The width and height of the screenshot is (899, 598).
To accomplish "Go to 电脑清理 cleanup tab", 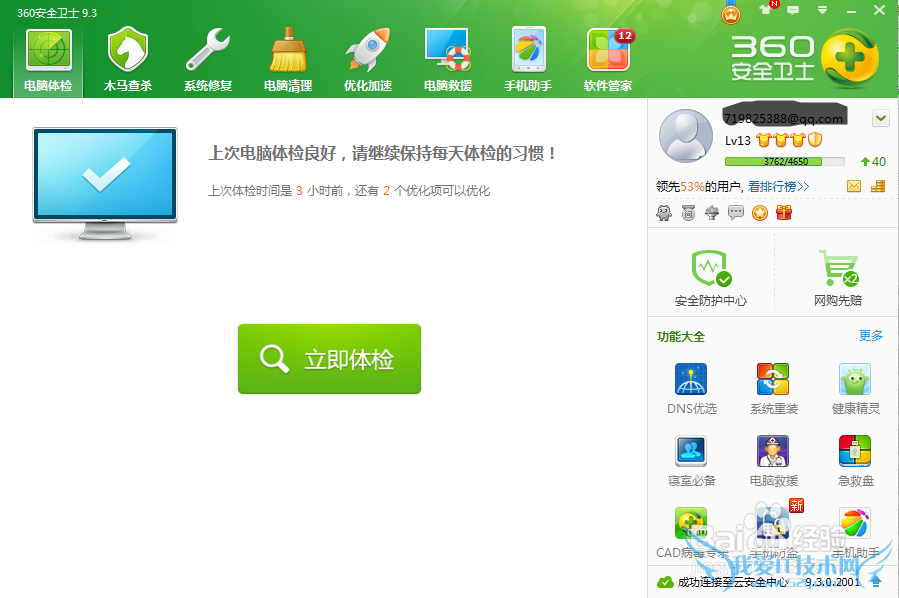I will click(x=288, y=60).
